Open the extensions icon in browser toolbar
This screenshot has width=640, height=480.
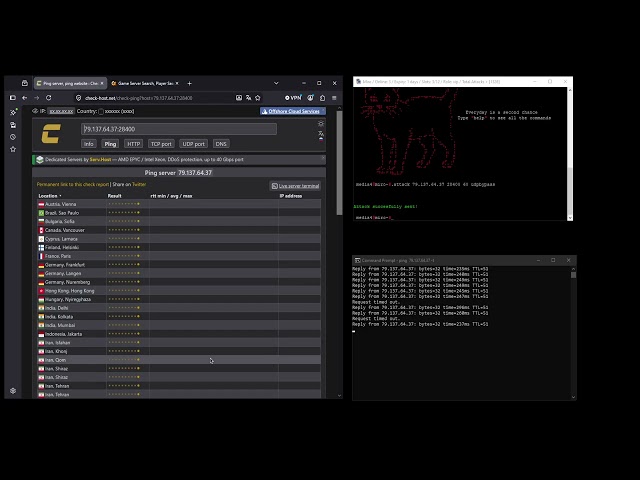click(x=322, y=98)
